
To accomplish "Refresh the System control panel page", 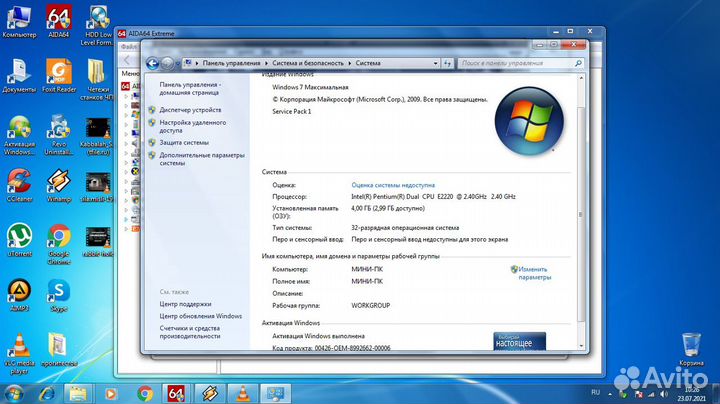I will point(447,63).
